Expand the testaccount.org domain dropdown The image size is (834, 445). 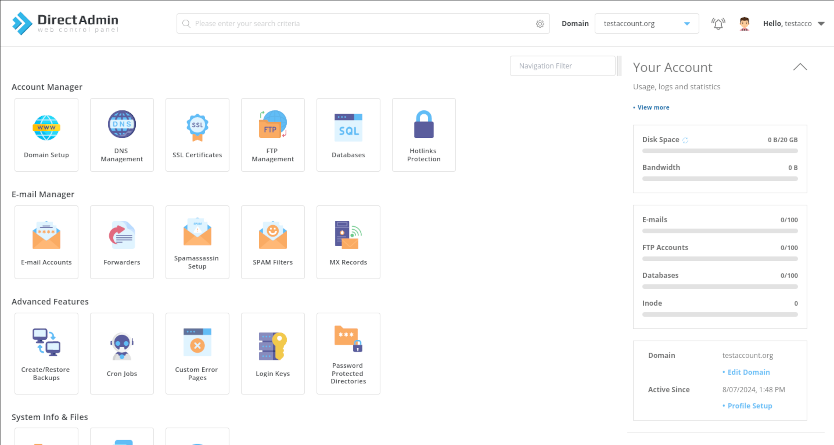[686, 23]
